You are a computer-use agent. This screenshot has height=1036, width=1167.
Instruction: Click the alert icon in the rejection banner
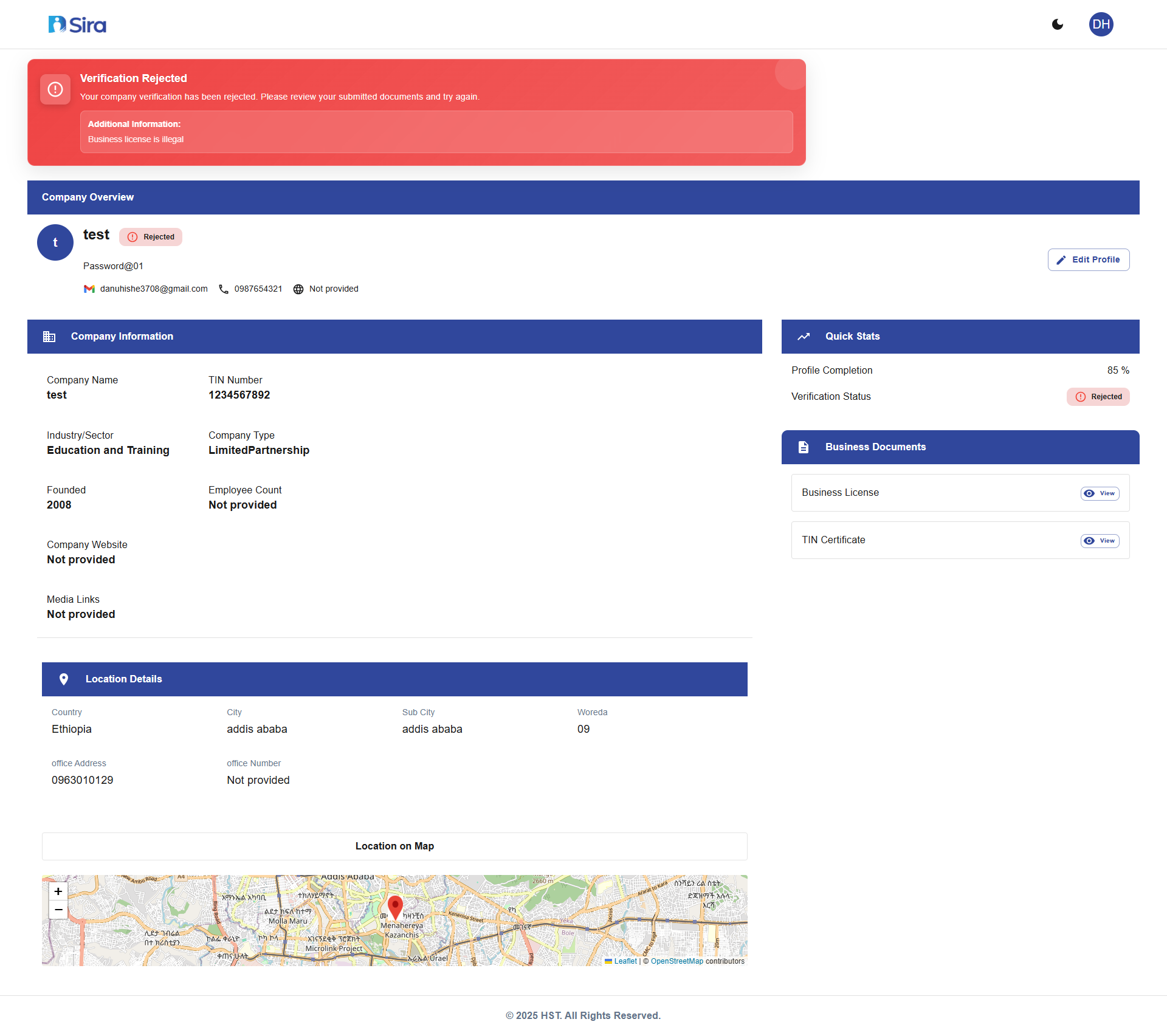55,89
